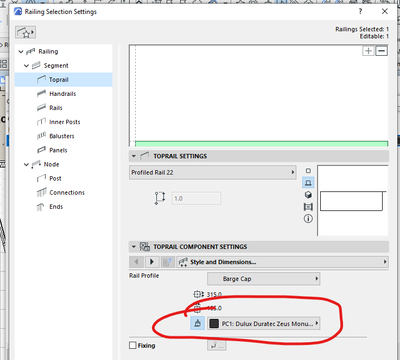Click the zoom in plus icon
Image resolution: width=400 pixels, height=360 pixels.
point(368,51)
